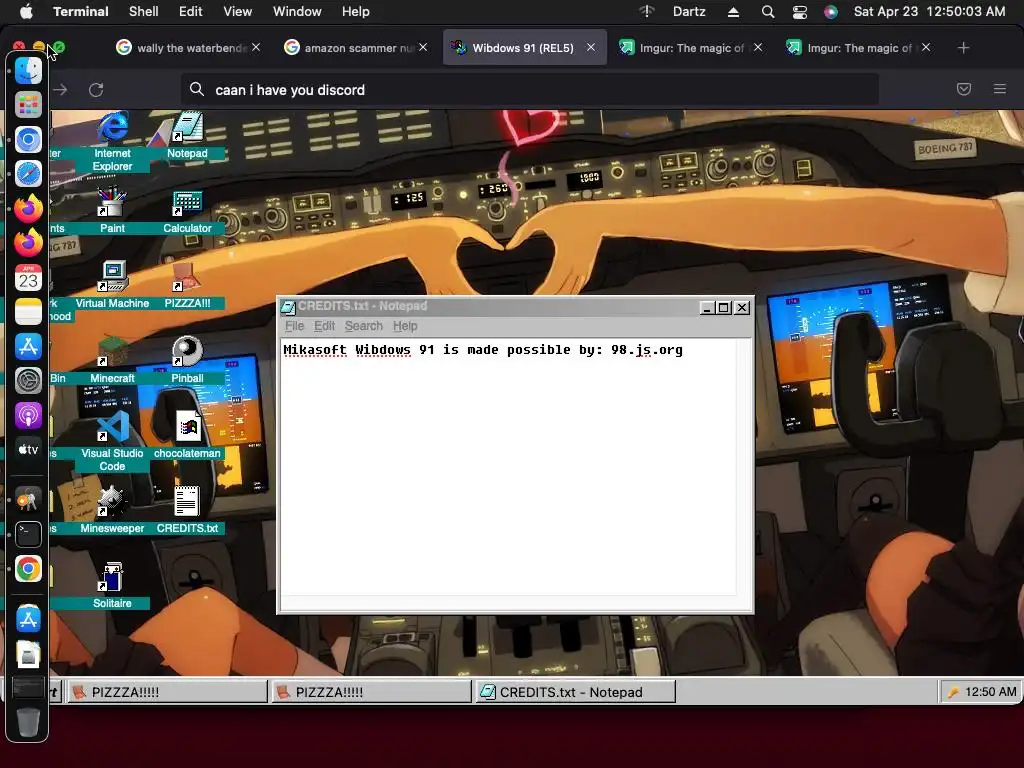Screen dimensions: 1024x768
Task: Open Launchpad in the dock
Action: click(28, 104)
